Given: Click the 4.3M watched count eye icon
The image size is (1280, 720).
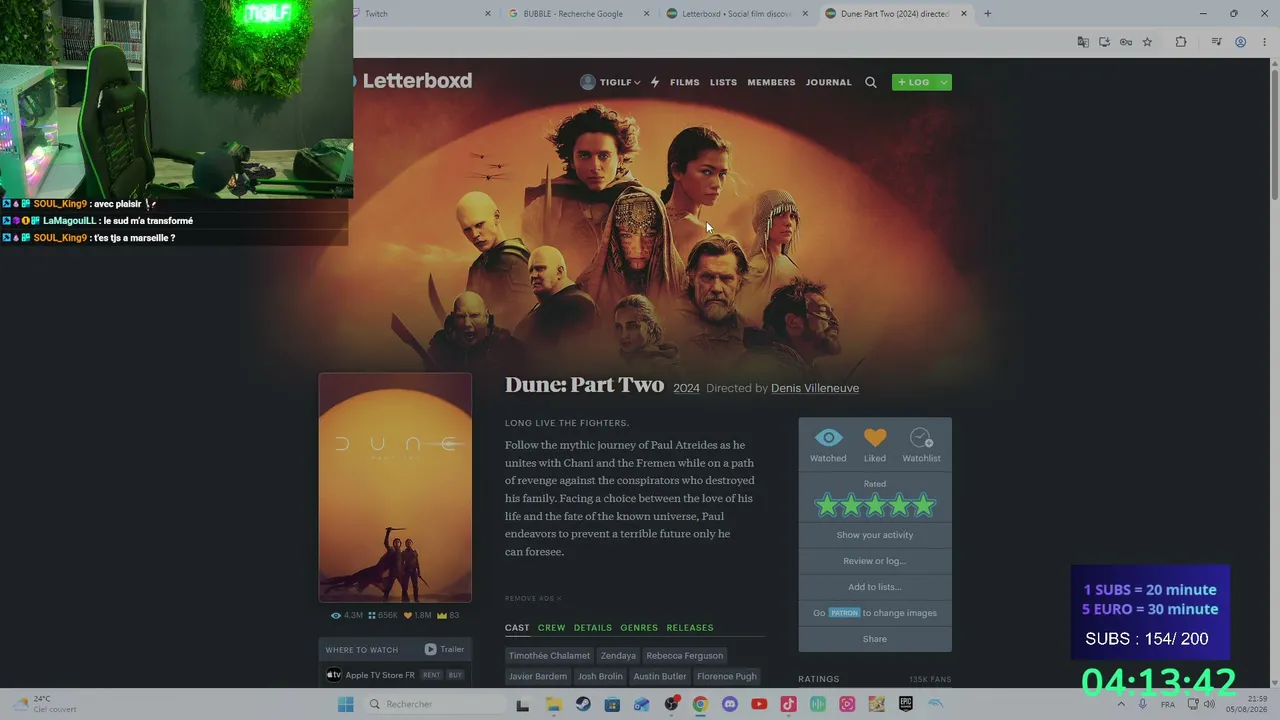Looking at the screenshot, I should click(x=336, y=616).
